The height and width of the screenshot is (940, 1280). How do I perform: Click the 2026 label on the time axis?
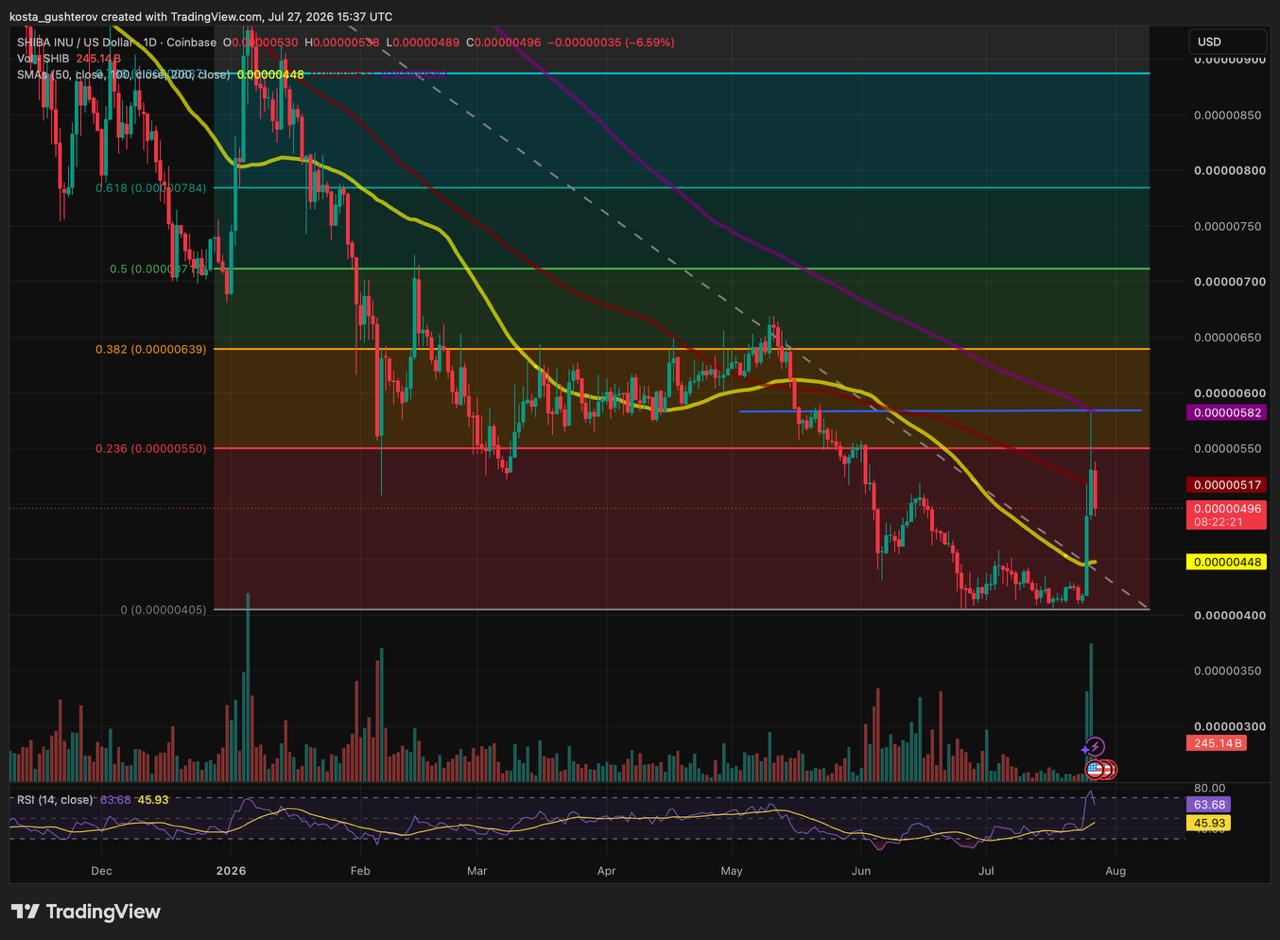[x=231, y=871]
